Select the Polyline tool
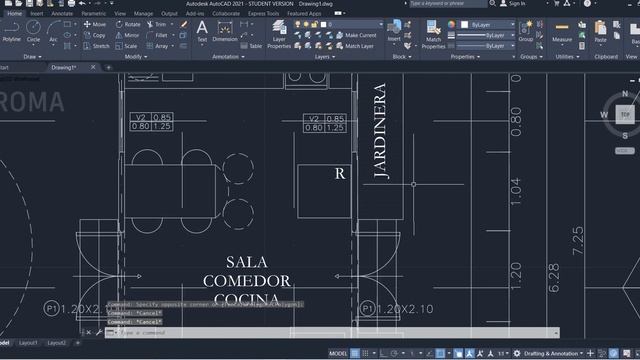This screenshot has width=640, height=360. click(11, 32)
